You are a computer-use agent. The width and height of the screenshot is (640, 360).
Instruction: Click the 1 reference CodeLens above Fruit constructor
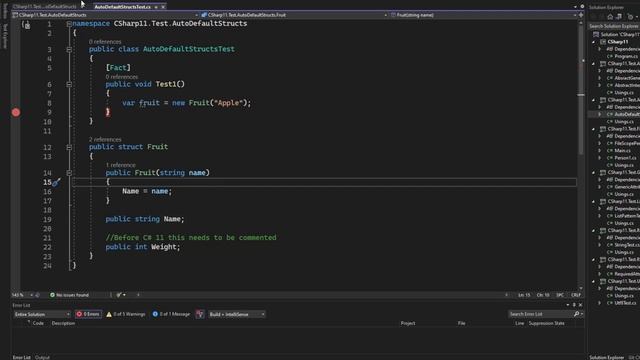[x=120, y=165]
